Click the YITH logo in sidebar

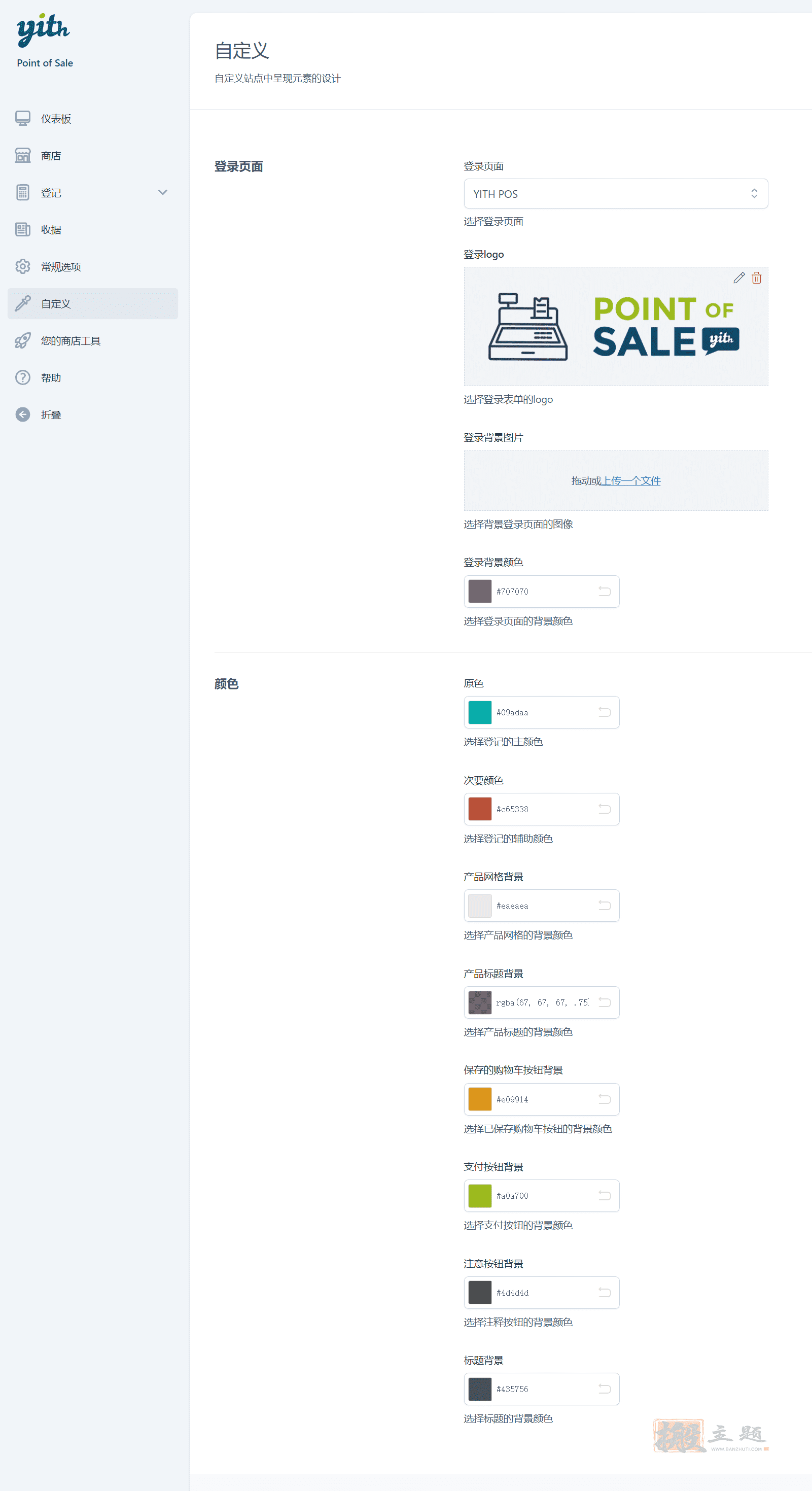coord(44,29)
